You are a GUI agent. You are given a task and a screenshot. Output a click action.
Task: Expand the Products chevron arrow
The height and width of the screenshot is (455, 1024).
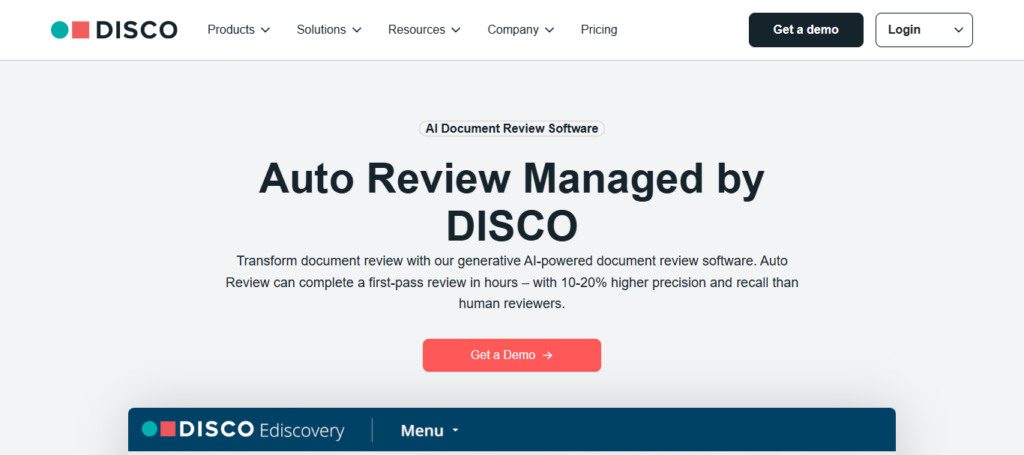pos(265,30)
